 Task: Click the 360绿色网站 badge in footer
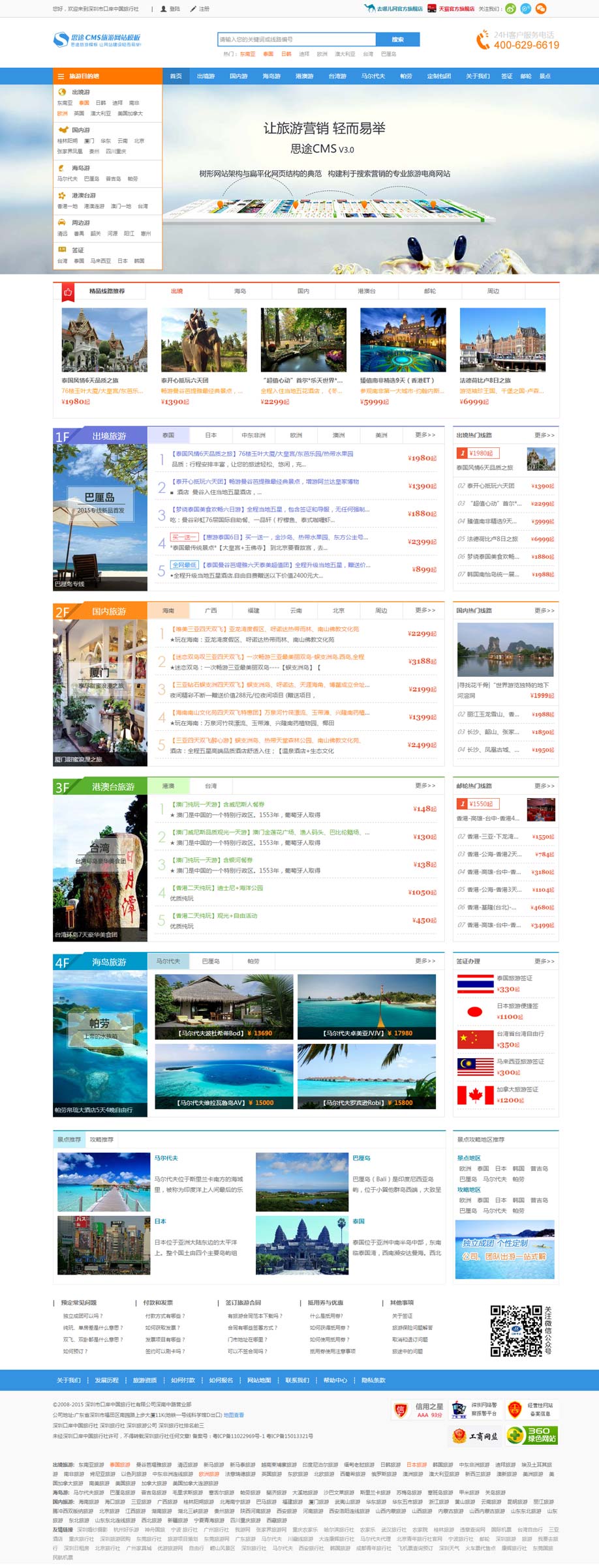[532, 1435]
